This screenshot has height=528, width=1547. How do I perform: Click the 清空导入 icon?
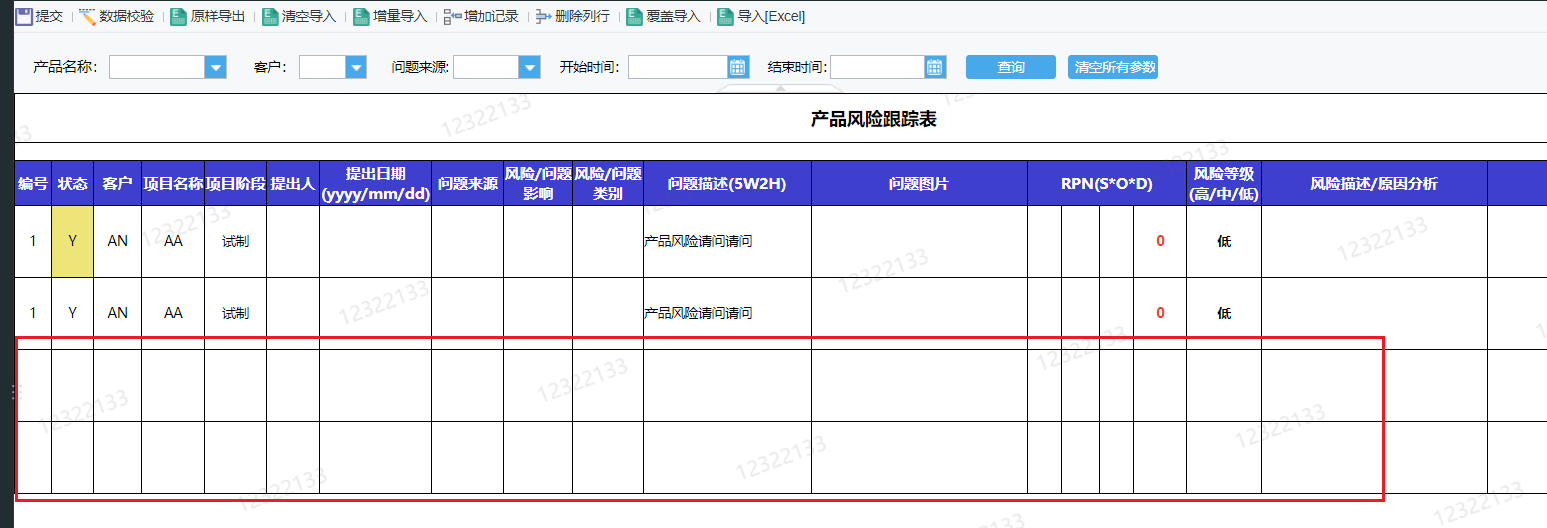[270, 17]
